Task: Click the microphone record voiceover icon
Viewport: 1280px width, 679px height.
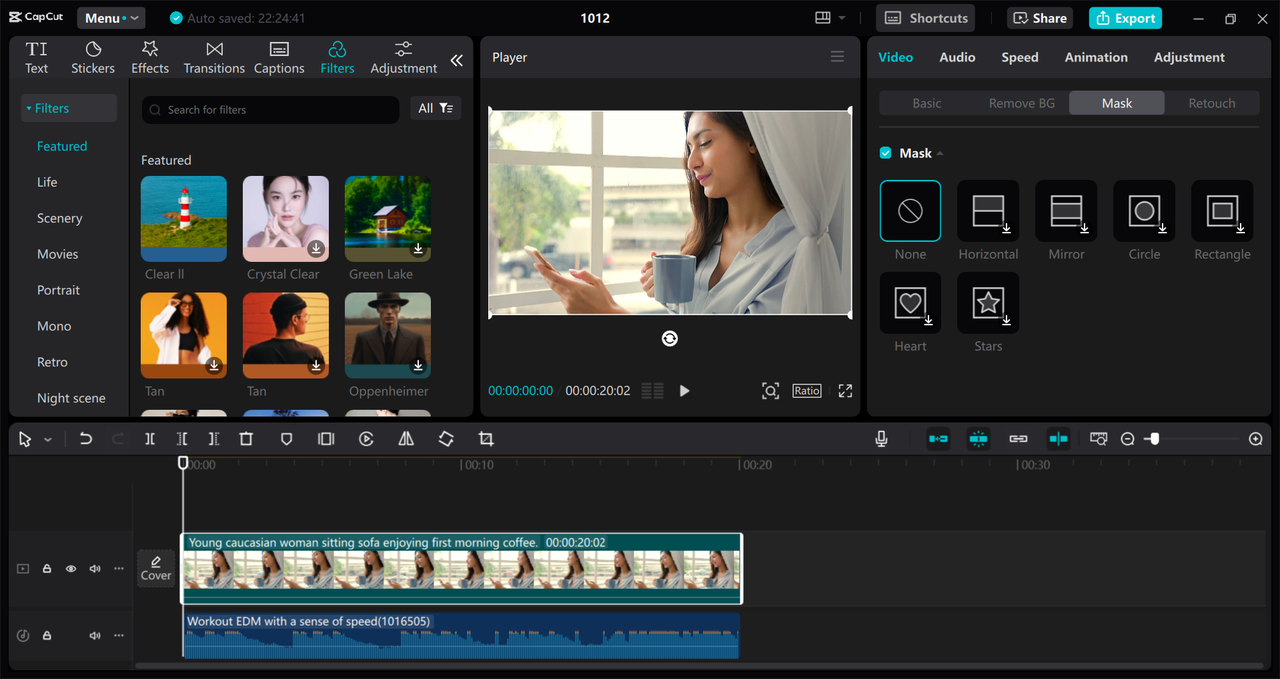Action: coord(881,439)
